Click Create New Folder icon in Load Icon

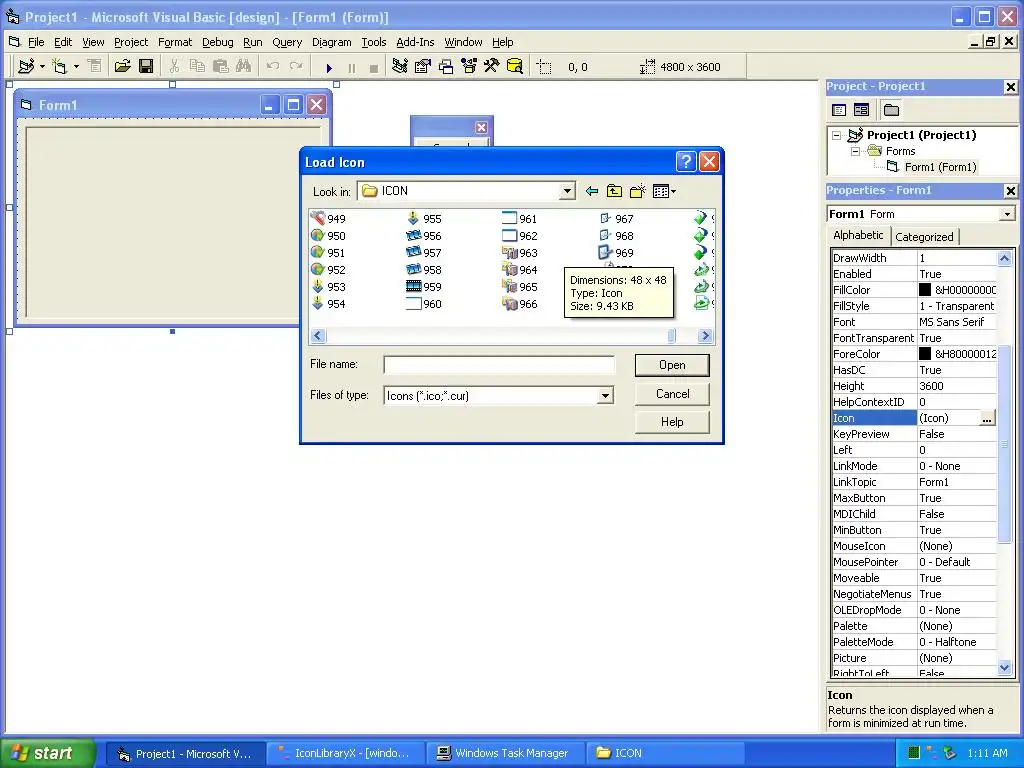click(637, 191)
